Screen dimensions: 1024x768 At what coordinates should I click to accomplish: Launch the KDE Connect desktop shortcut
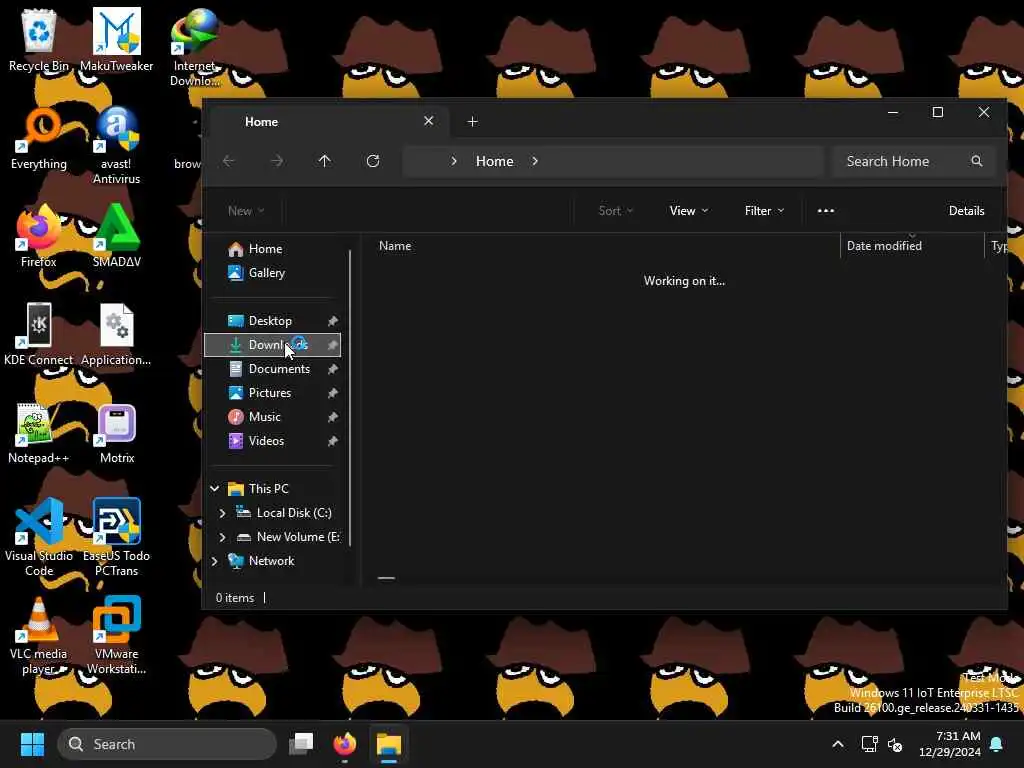[39, 334]
